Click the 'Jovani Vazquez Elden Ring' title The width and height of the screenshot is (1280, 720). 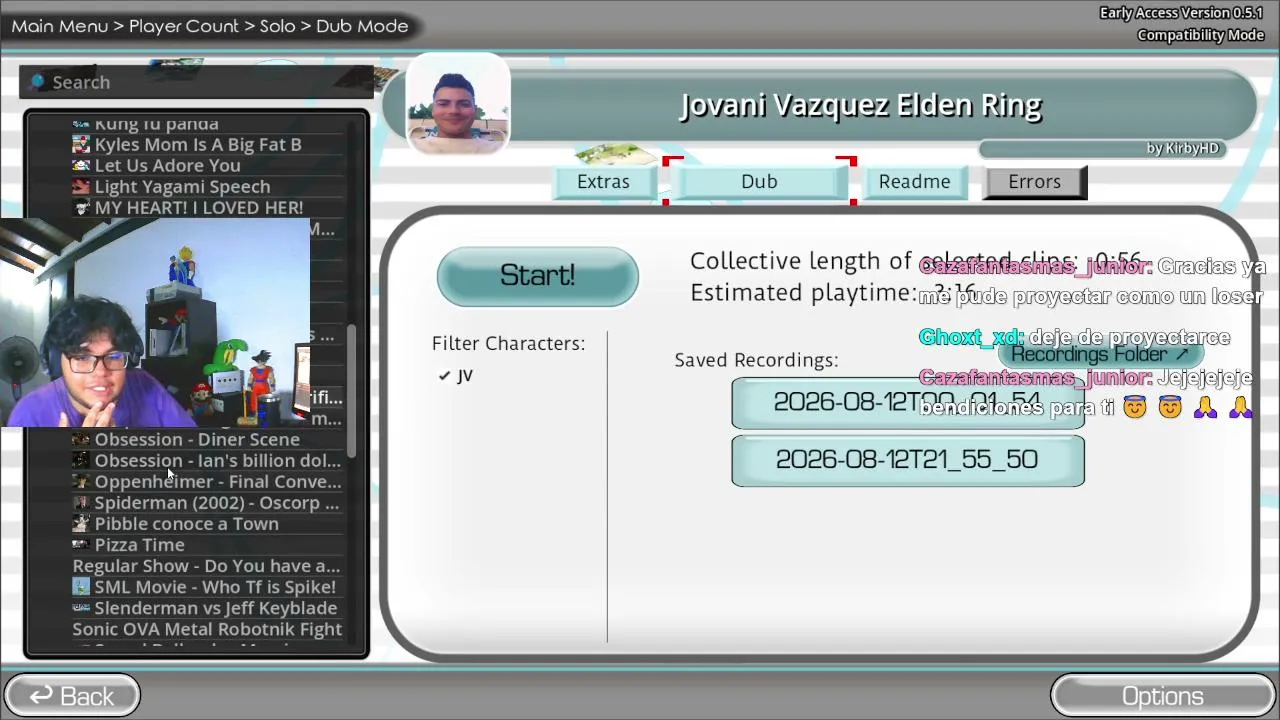click(x=861, y=106)
